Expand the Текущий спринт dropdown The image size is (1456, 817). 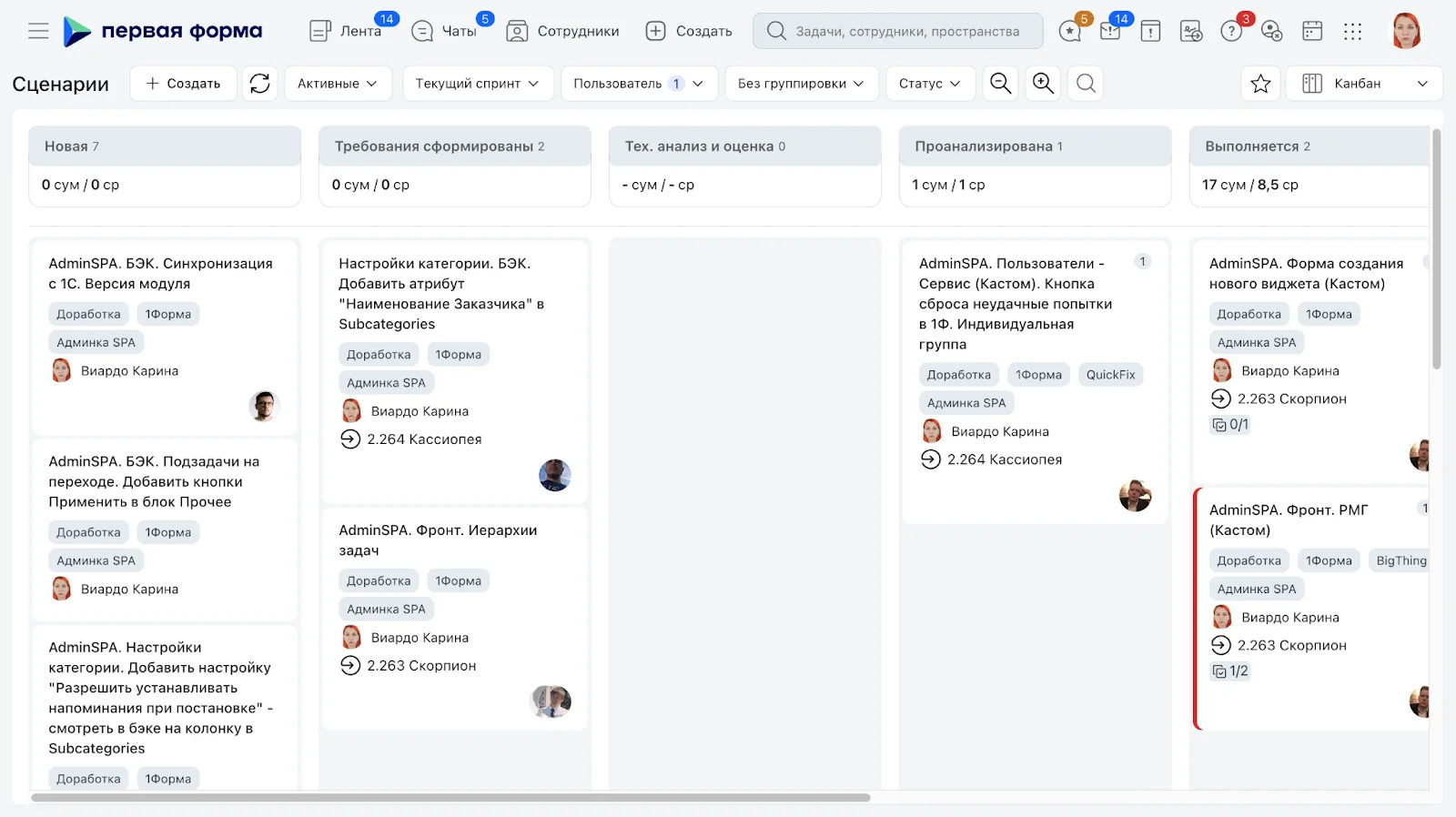click(477, 84)
